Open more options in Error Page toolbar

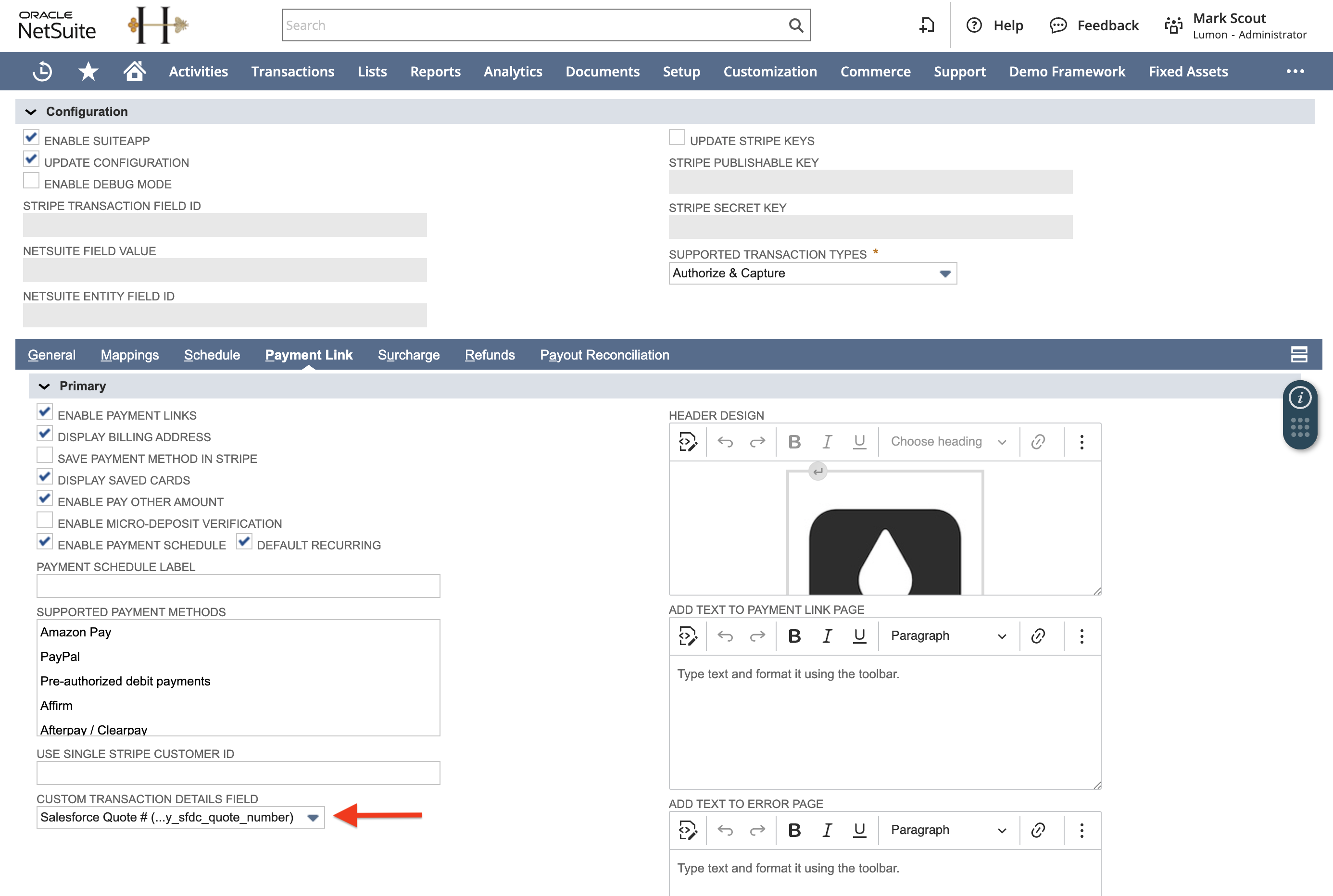[x=1081, y=830]
